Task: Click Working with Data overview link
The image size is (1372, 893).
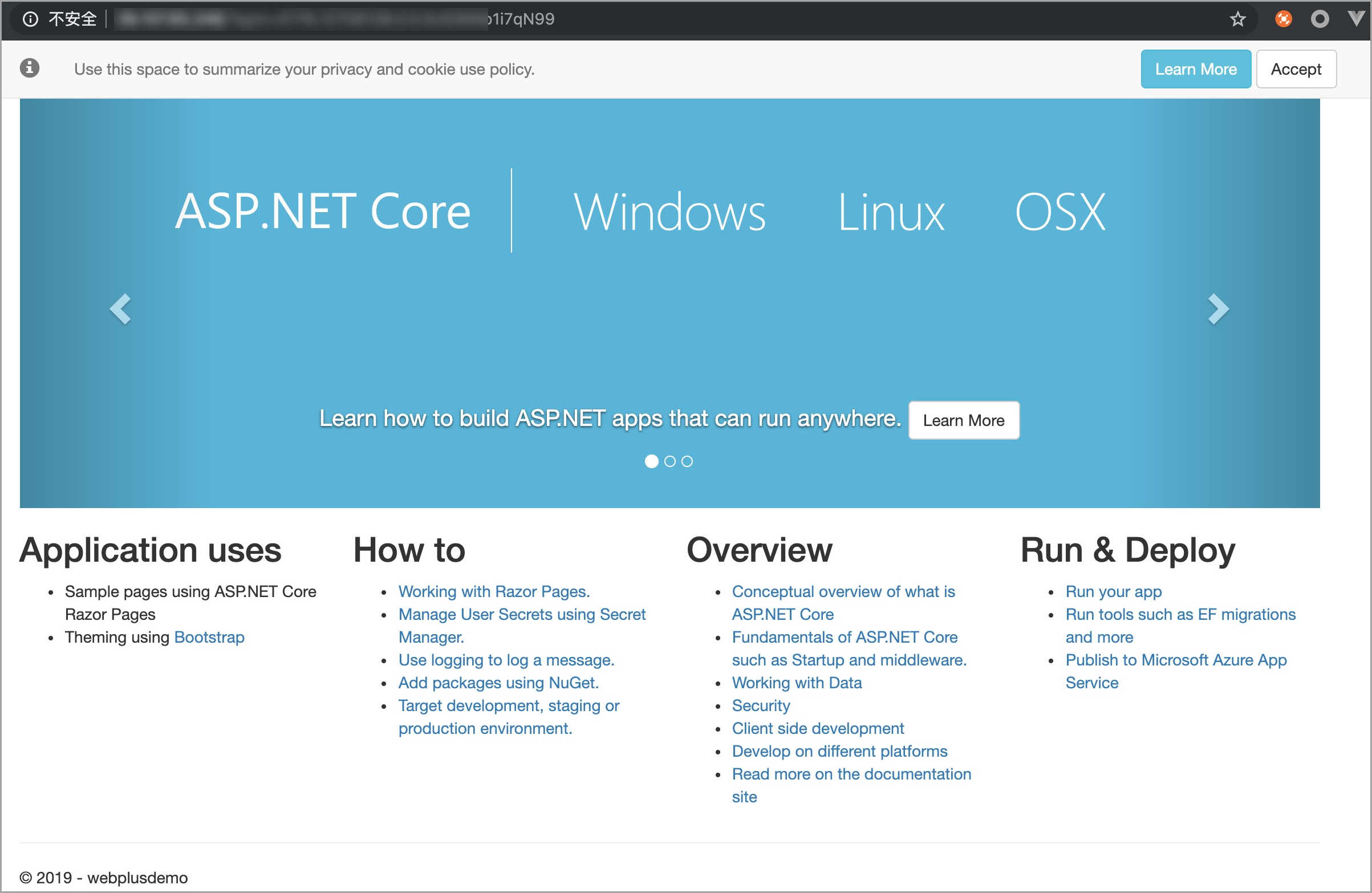Action: coord(797,683)
